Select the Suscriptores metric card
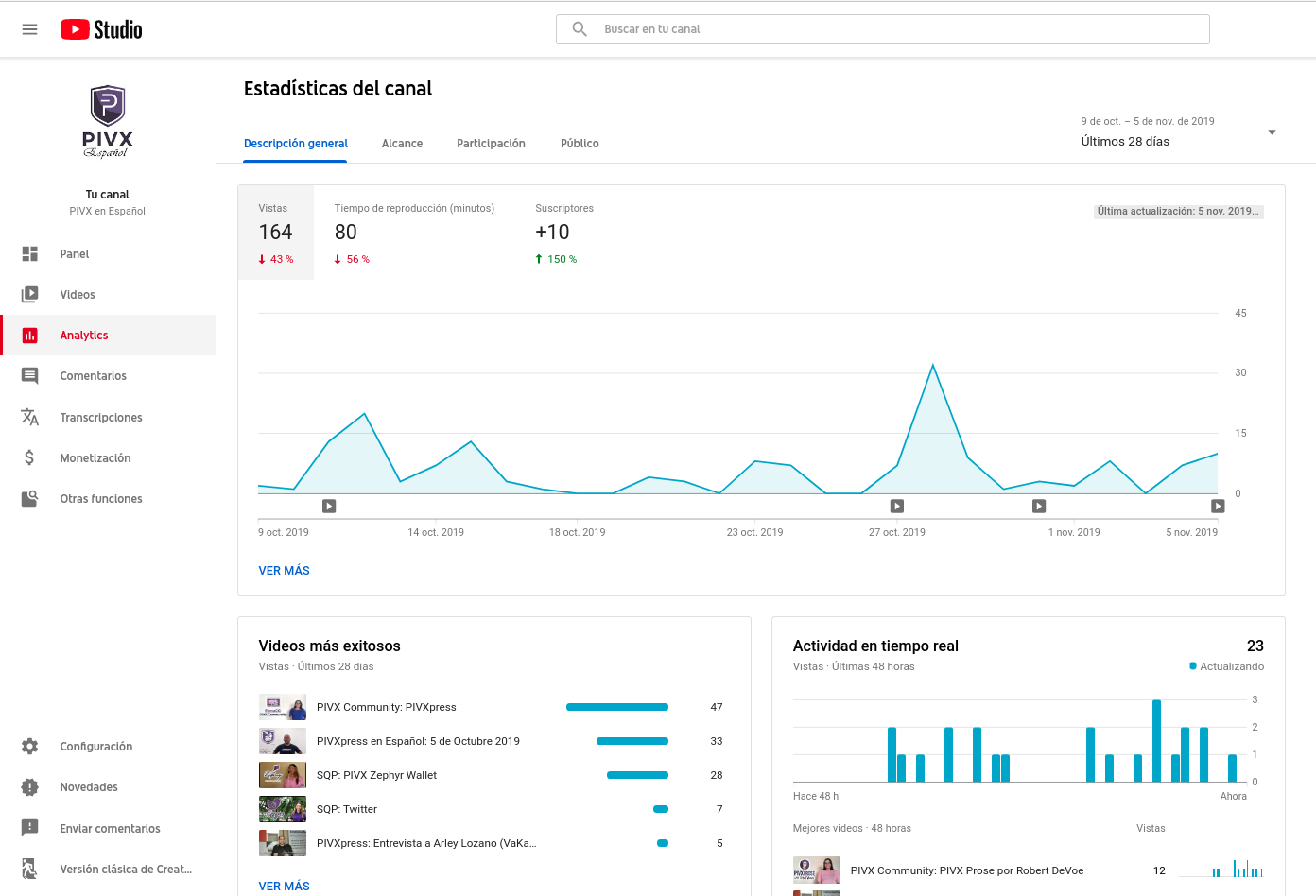Image resolution: width=1316 pixels, height=896 pixels. point(564,233)
